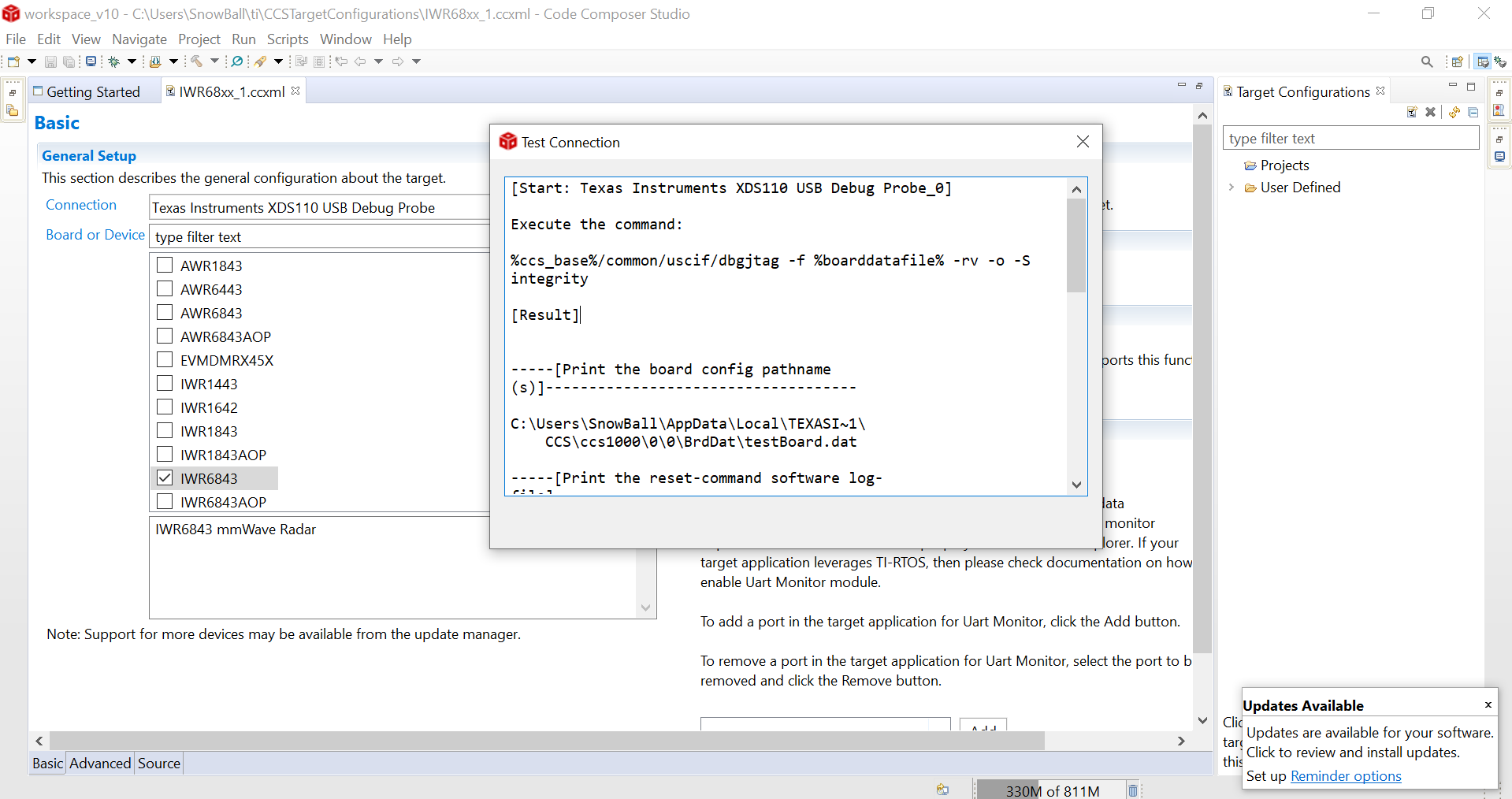Open the Scripts menu
Screen dimensions: 1512x799
[288, 39]
